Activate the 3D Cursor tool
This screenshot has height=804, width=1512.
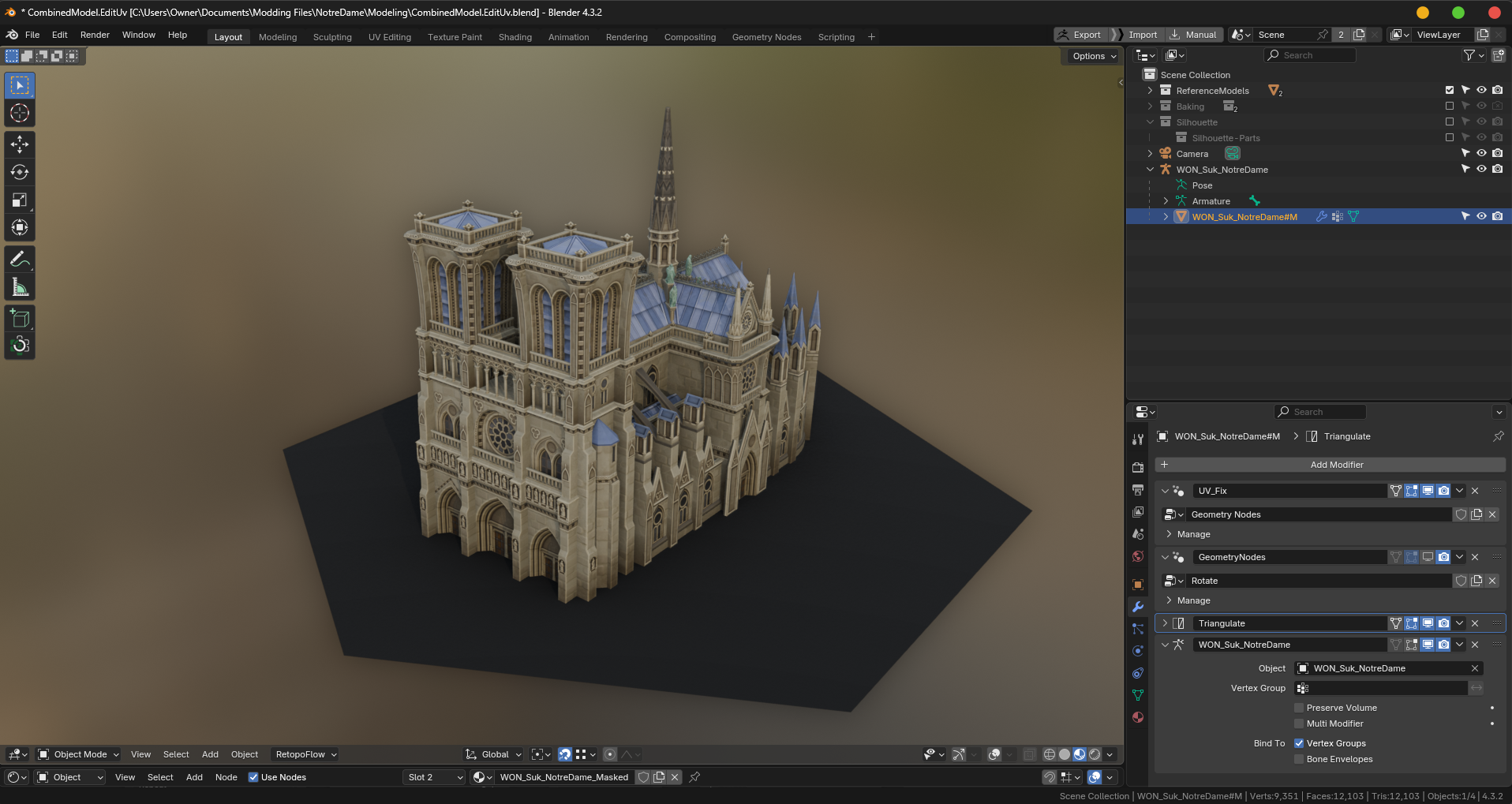point(20,114)
